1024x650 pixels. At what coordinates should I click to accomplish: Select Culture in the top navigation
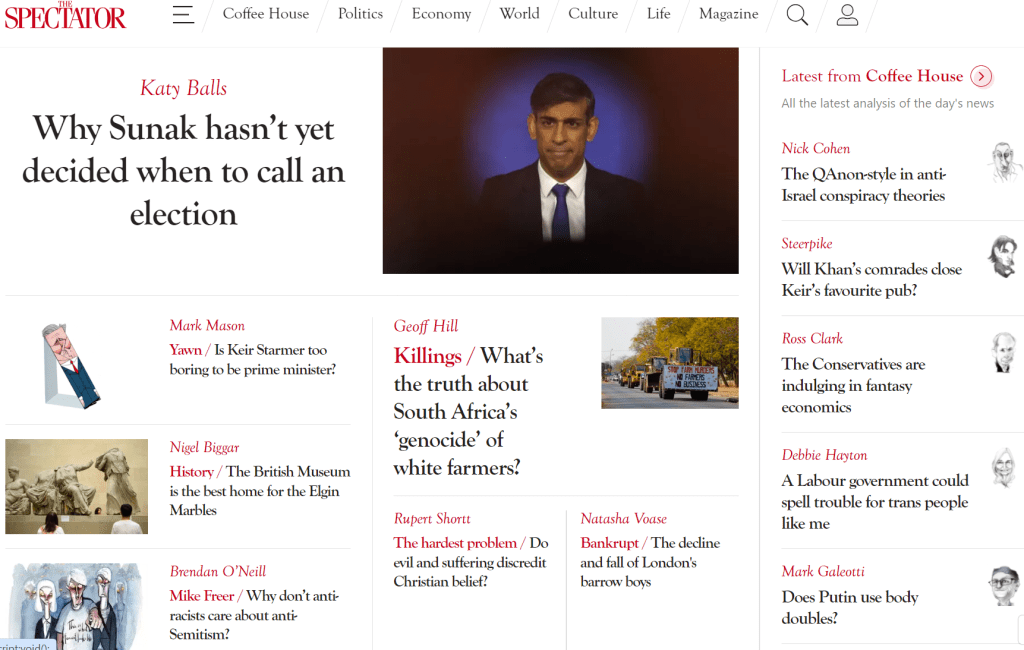[x=593, y=14]
